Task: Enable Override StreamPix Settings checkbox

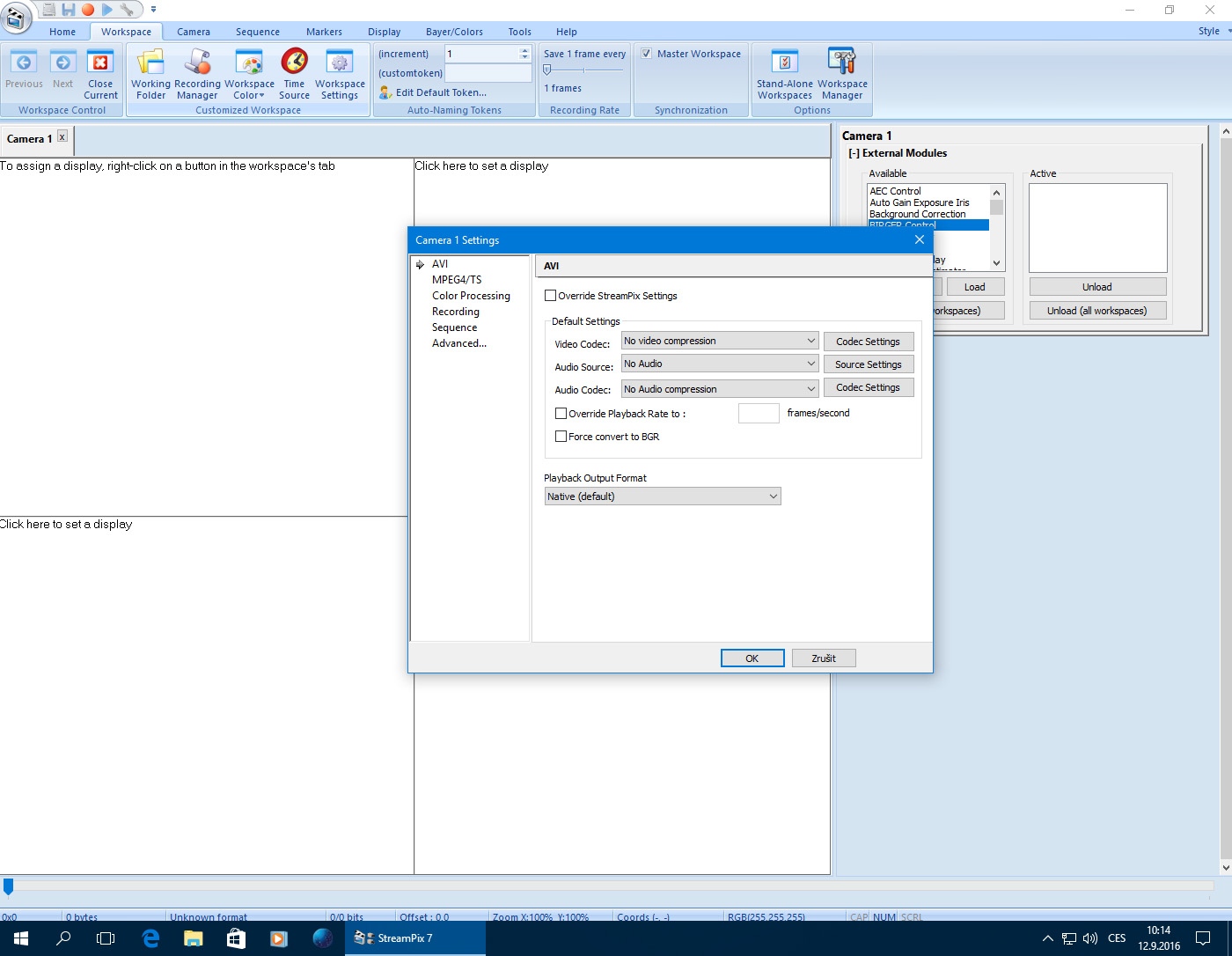Action: (551, 296)
